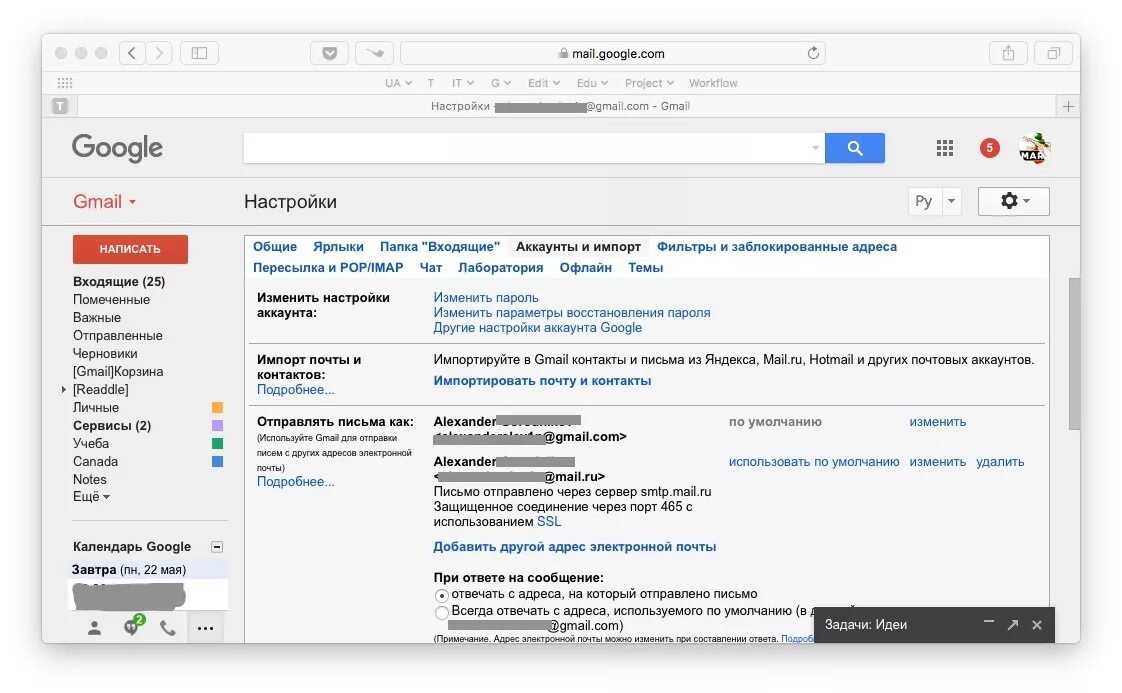The height and width of the screenshot is (693, 1122).
Task: Click Изменить пароль link
Action: (x=486, y=298)
